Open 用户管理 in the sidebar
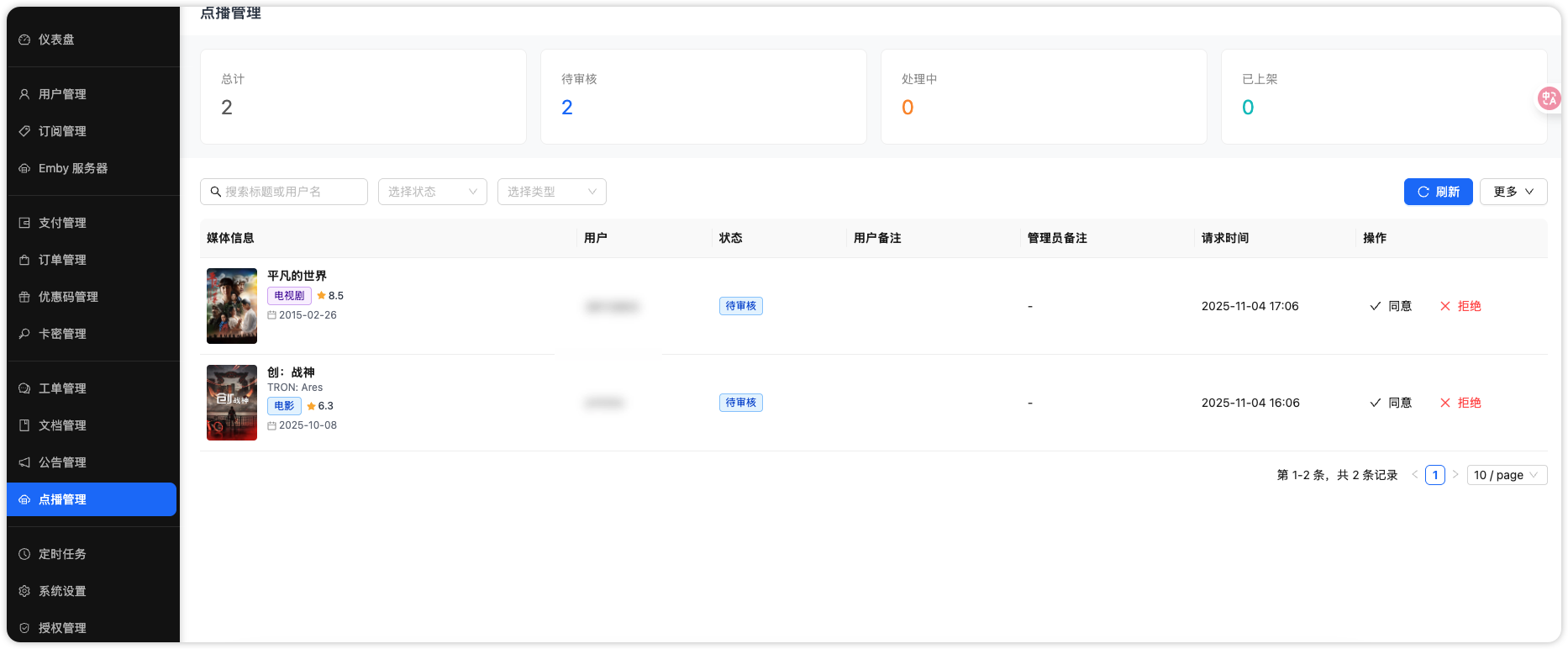The height and width of the screenshot is (649, 1568). (62, 94)
